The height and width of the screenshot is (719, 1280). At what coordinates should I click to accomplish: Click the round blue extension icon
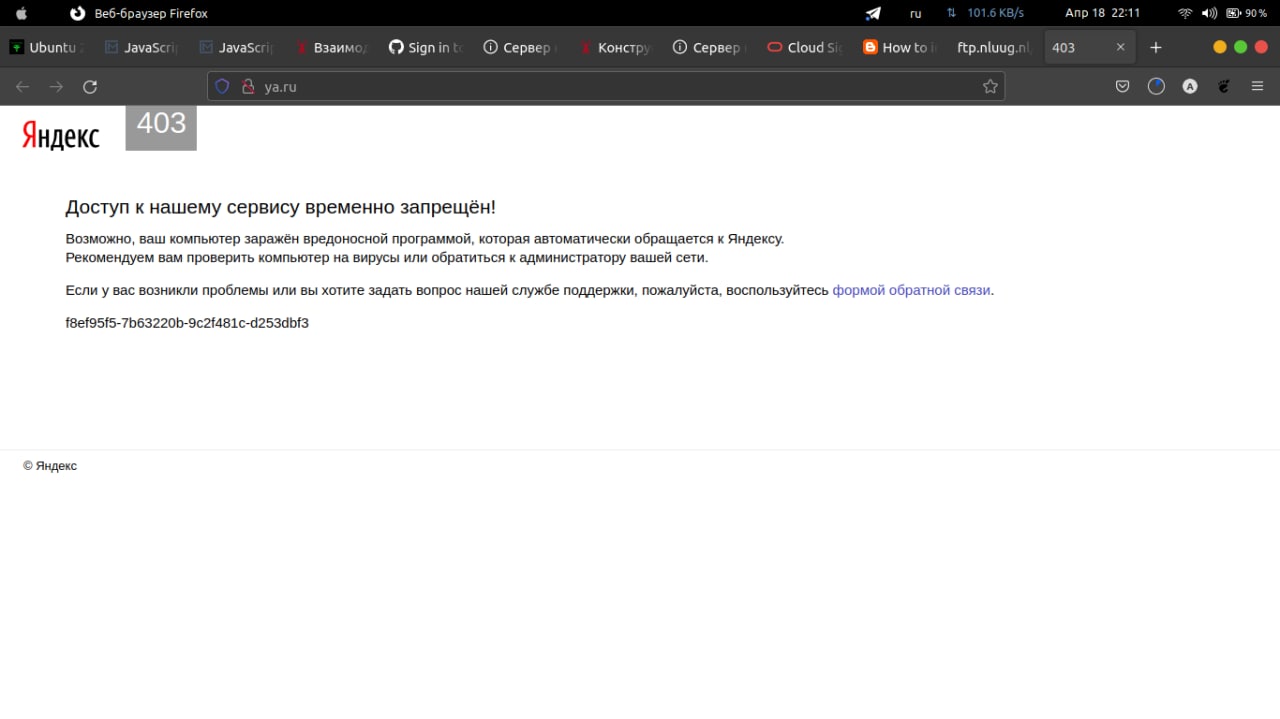point(1156,87)
